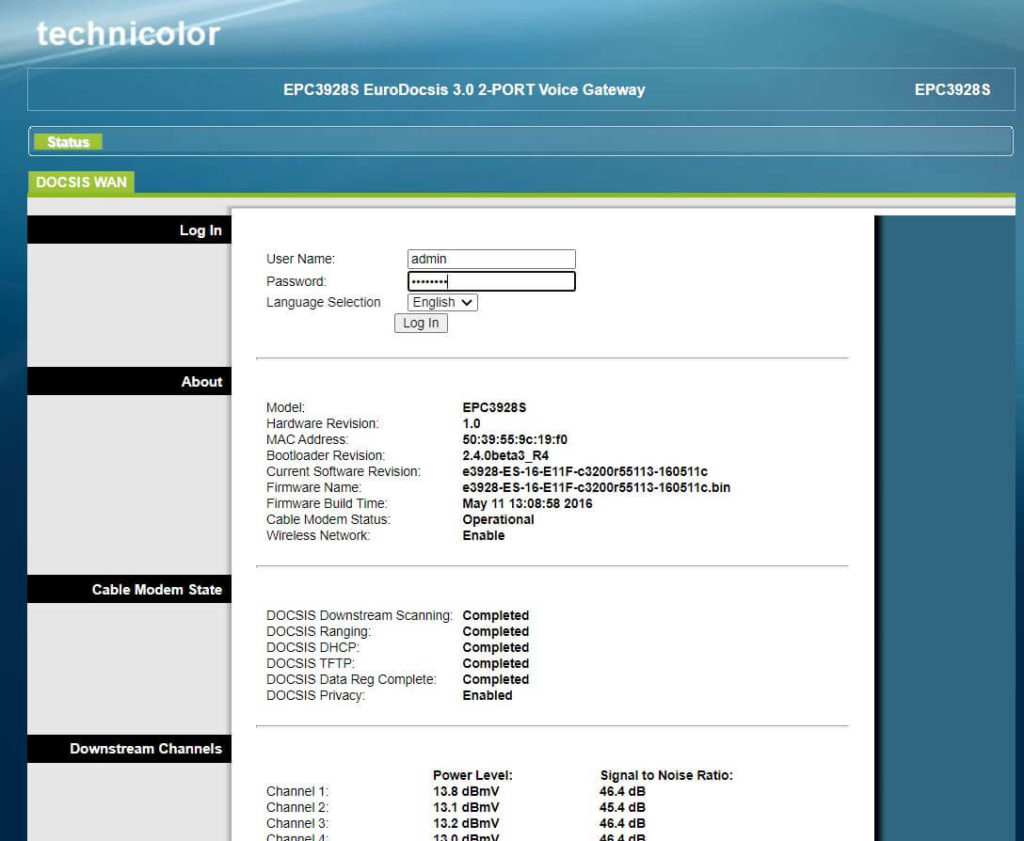The image size is (1024, 841).
Task: Click the Log In section header
Action: pos(200,230)
